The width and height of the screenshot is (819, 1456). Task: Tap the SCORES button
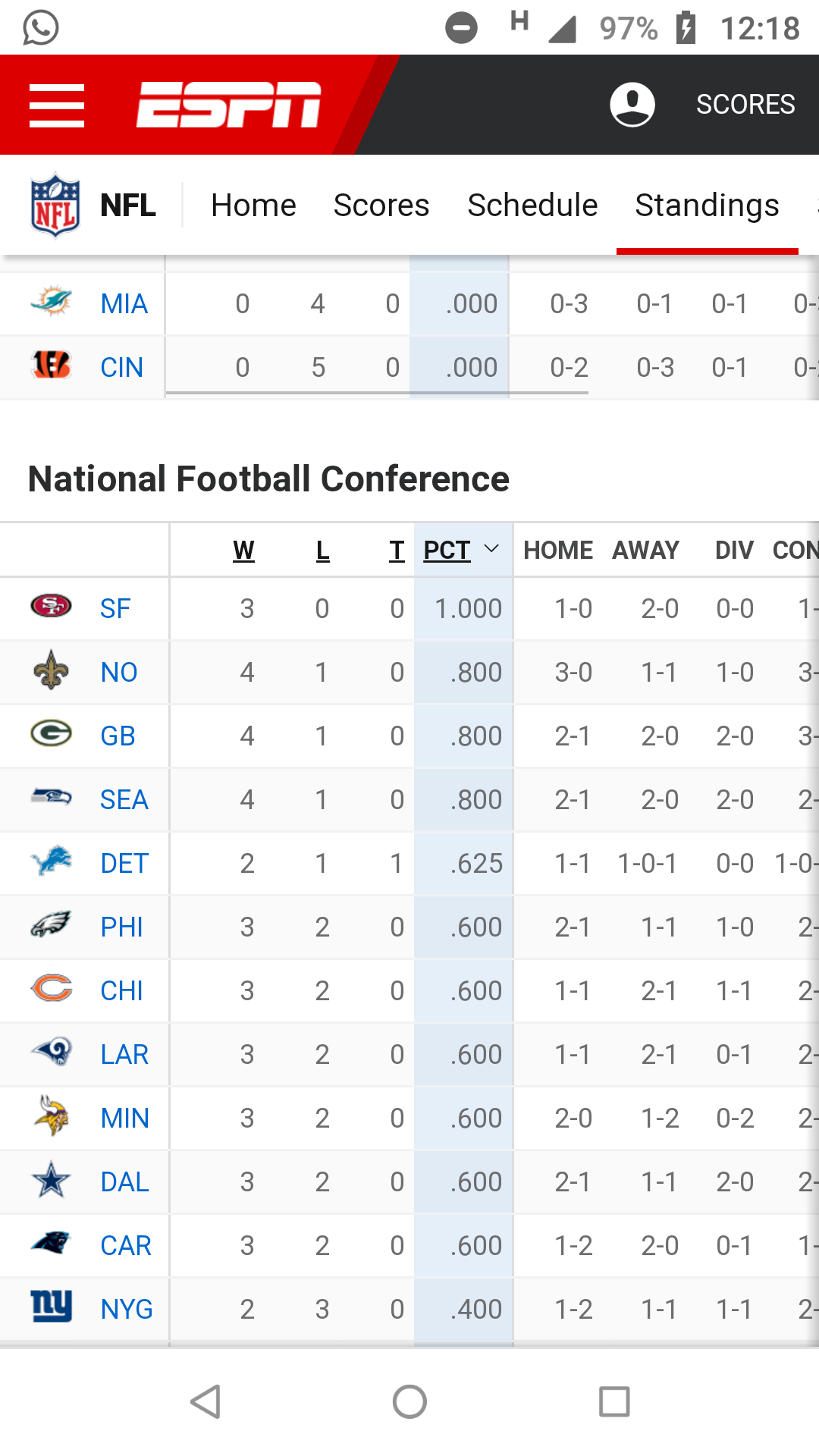pos(745,105)
